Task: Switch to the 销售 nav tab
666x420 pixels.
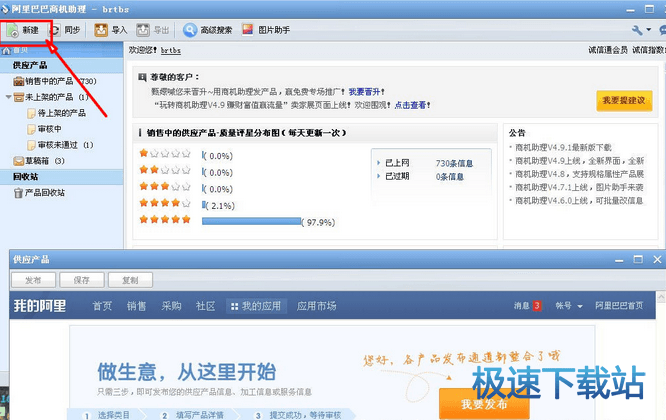Action: 136,306
